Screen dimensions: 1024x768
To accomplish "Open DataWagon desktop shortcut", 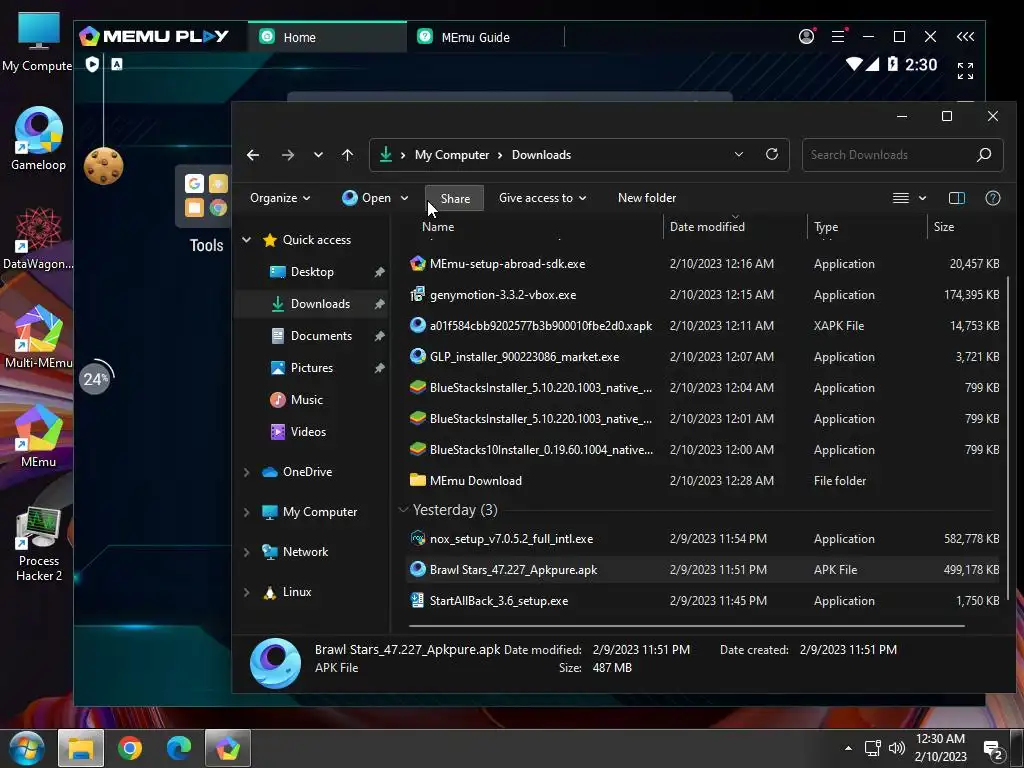I will (38, 238).
